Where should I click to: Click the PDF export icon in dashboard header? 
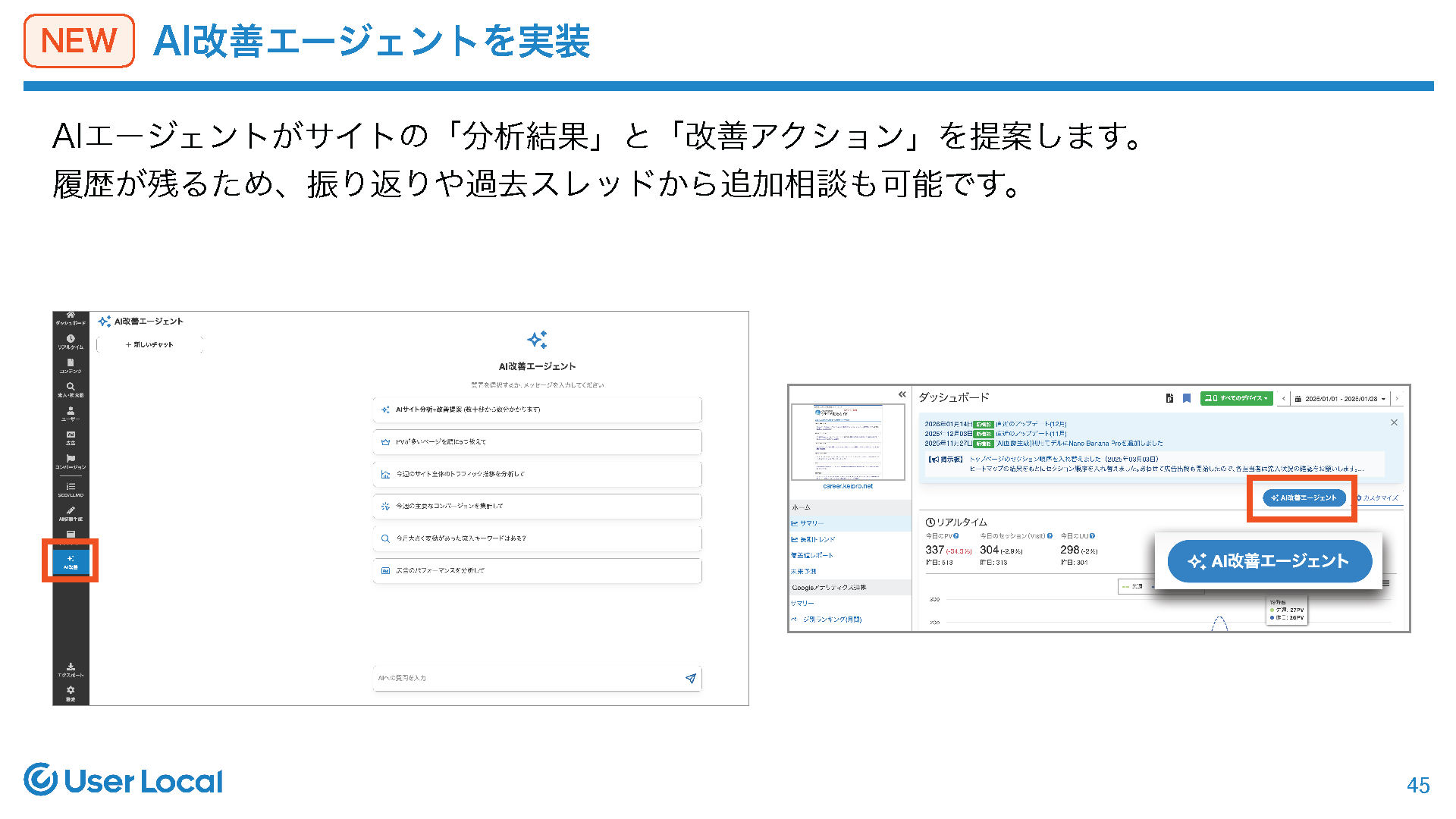coord(1169,398)
